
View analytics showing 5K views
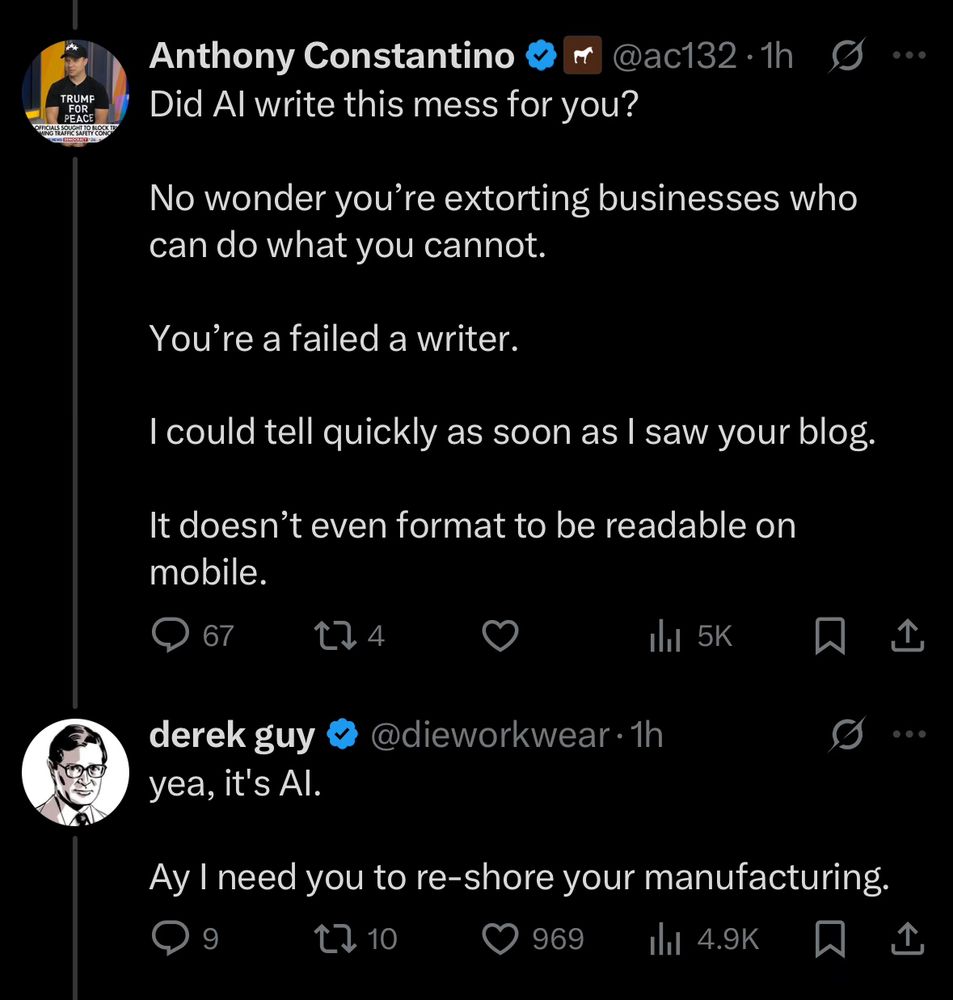coord(664,636)
